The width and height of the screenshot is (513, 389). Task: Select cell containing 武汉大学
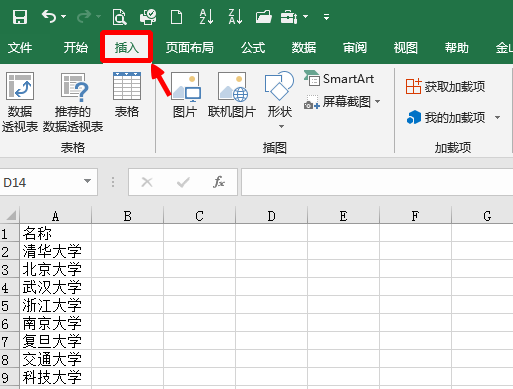[55, 287]
